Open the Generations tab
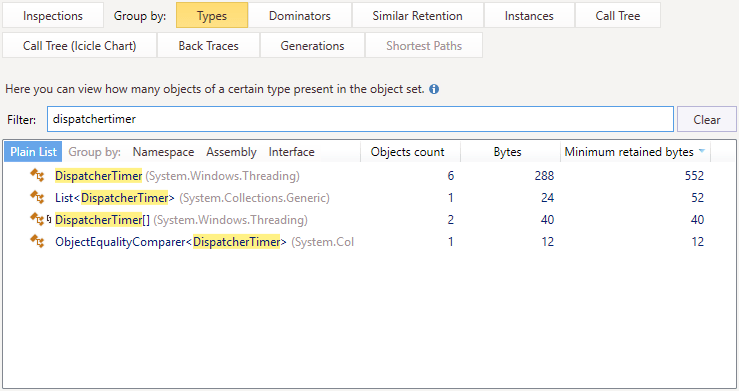The width and height of the screenshot is (739, 391). [312, 46]
